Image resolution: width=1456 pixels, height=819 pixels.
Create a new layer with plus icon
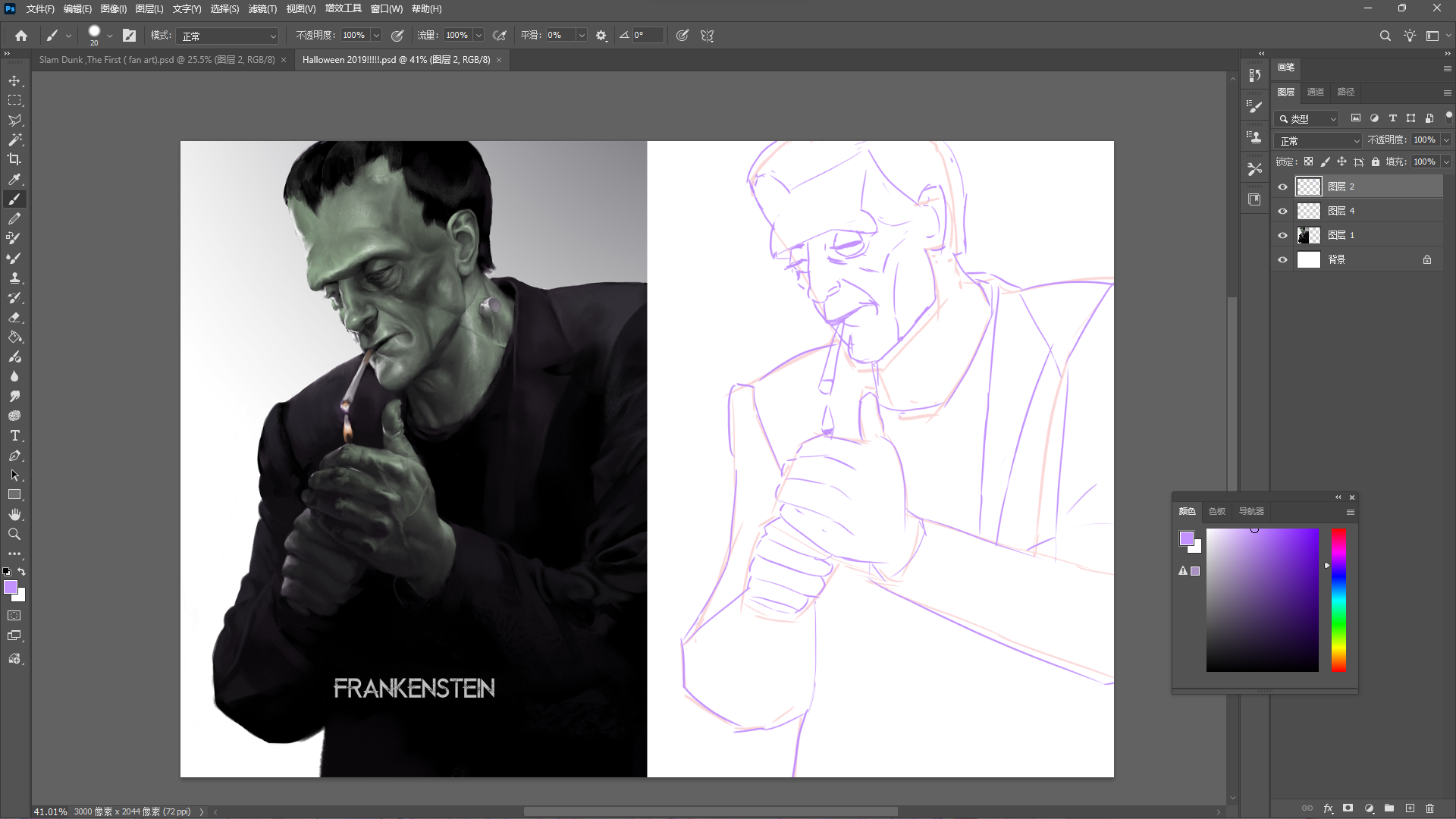pos(1410,808)
